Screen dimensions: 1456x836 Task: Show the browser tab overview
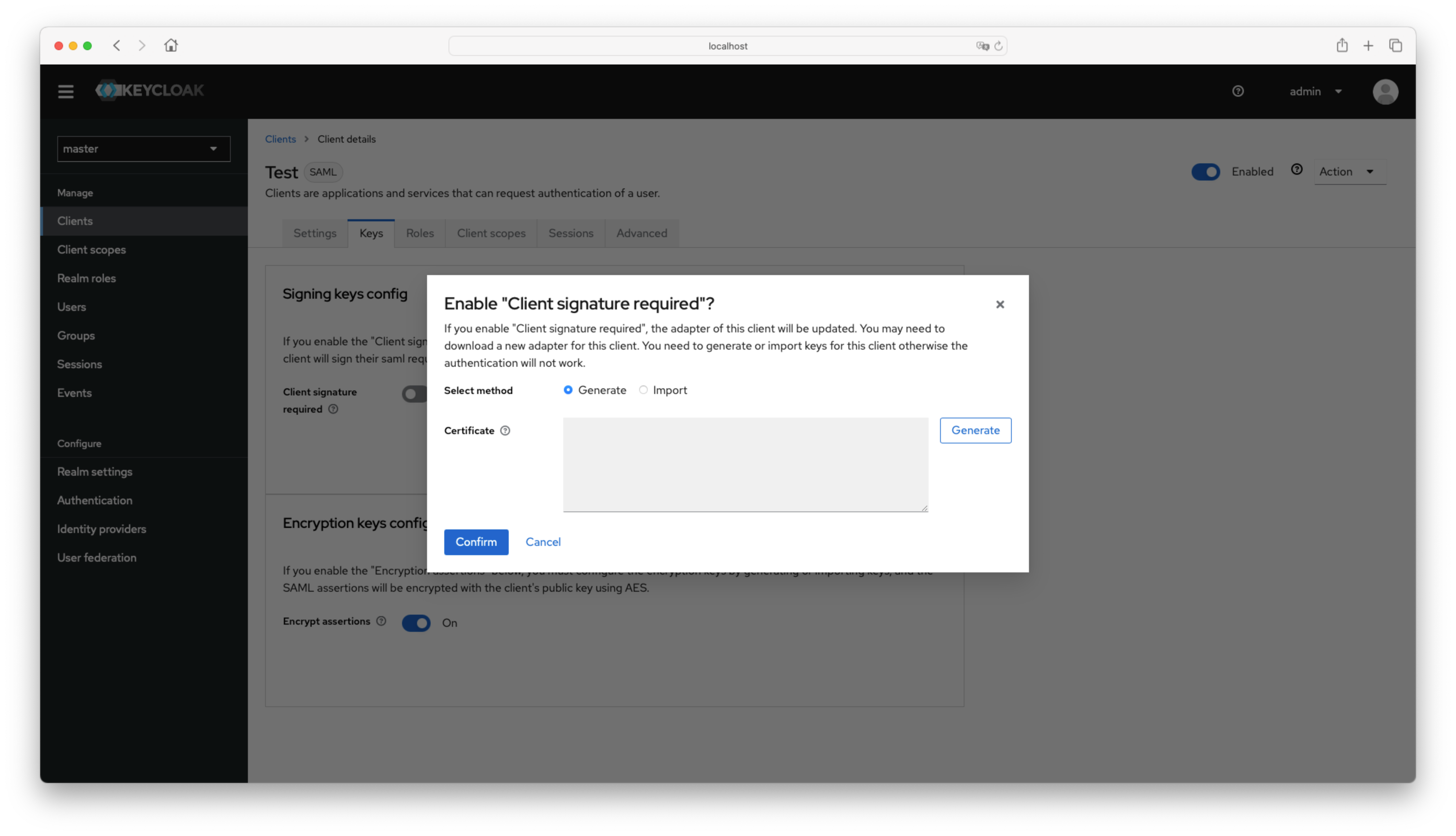[x=1396, y=45]
